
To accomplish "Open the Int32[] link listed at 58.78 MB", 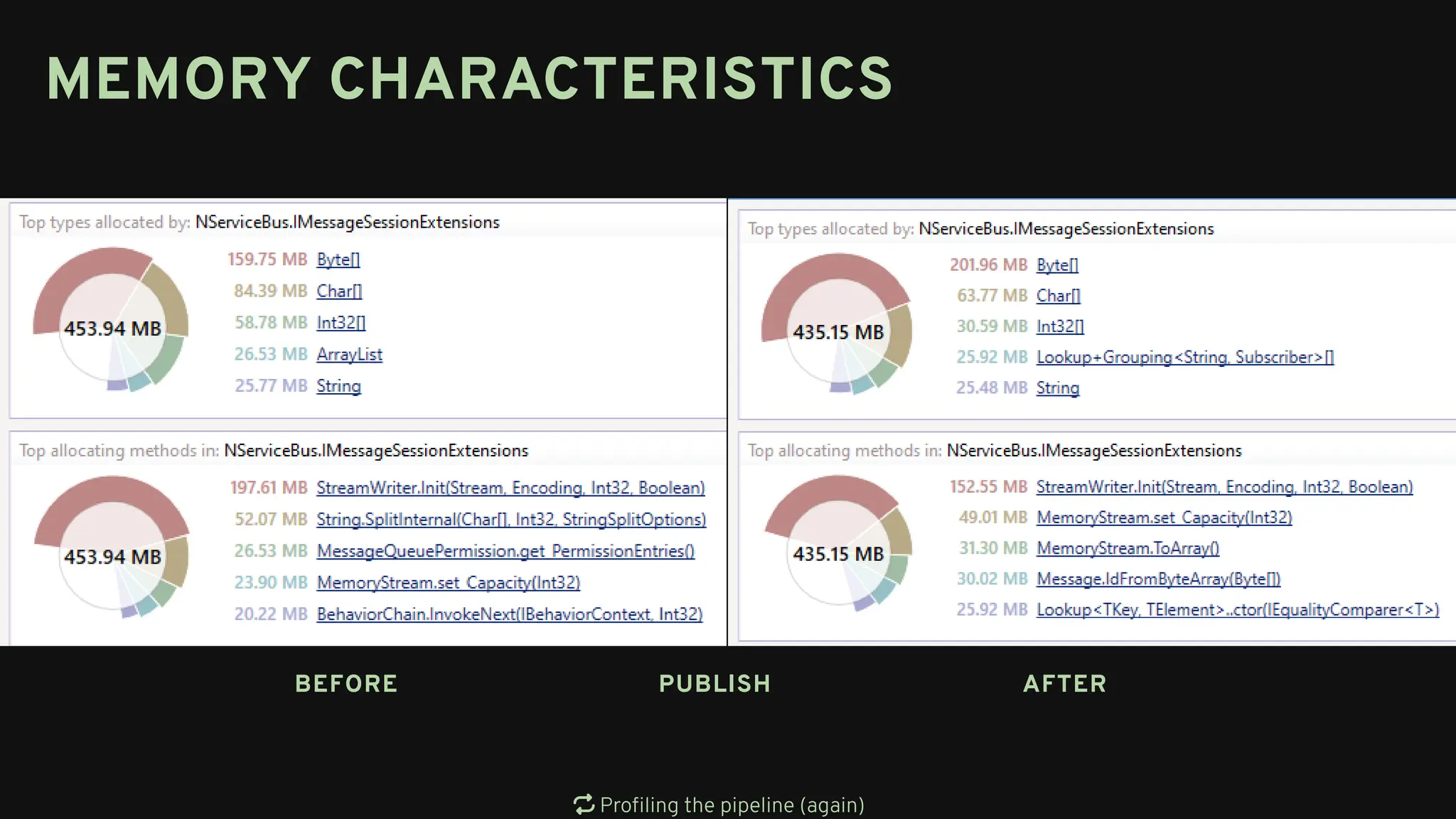I will coord(341,323).
